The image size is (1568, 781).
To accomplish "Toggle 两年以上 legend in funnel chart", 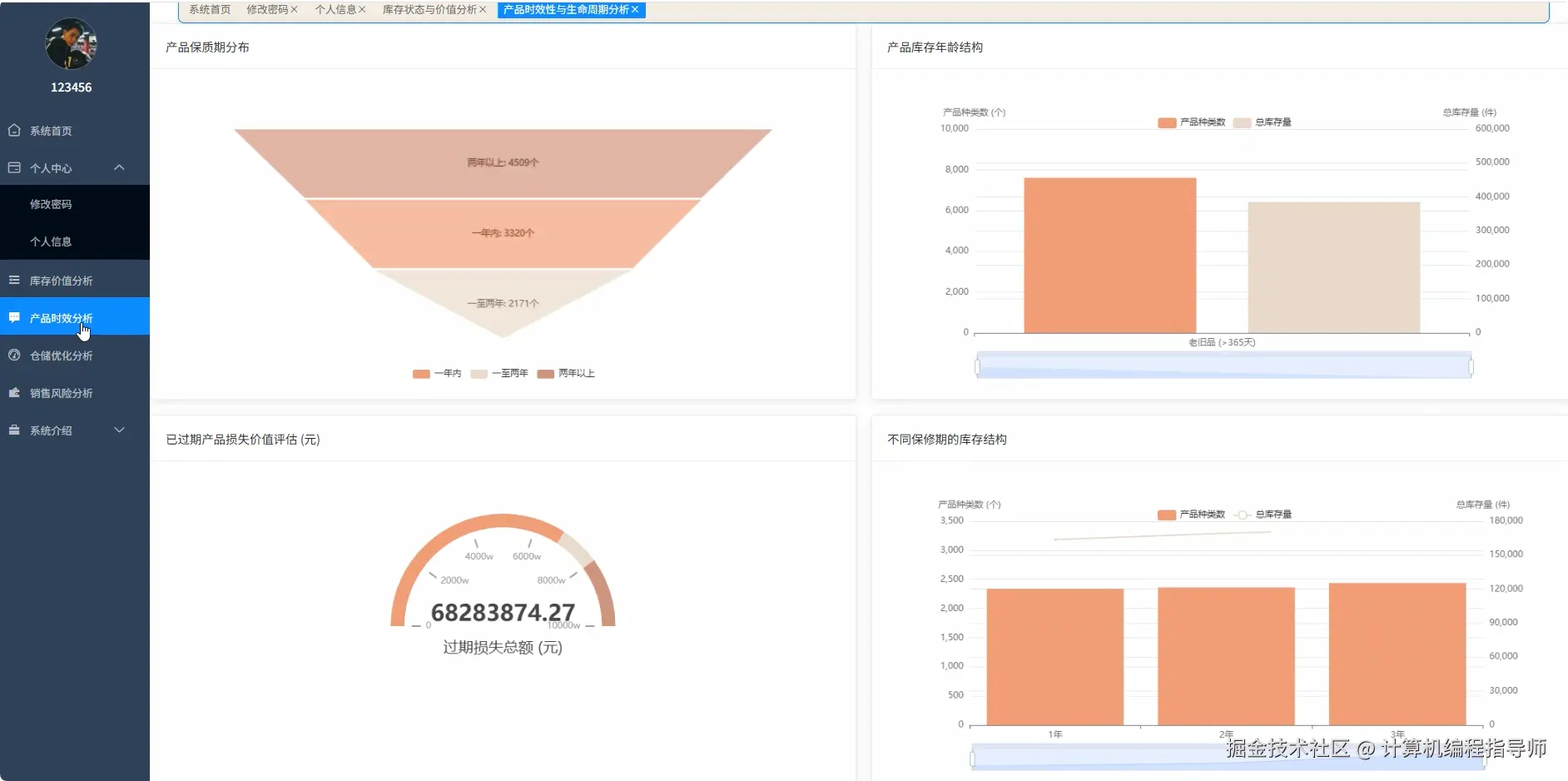I will point(566,373).
